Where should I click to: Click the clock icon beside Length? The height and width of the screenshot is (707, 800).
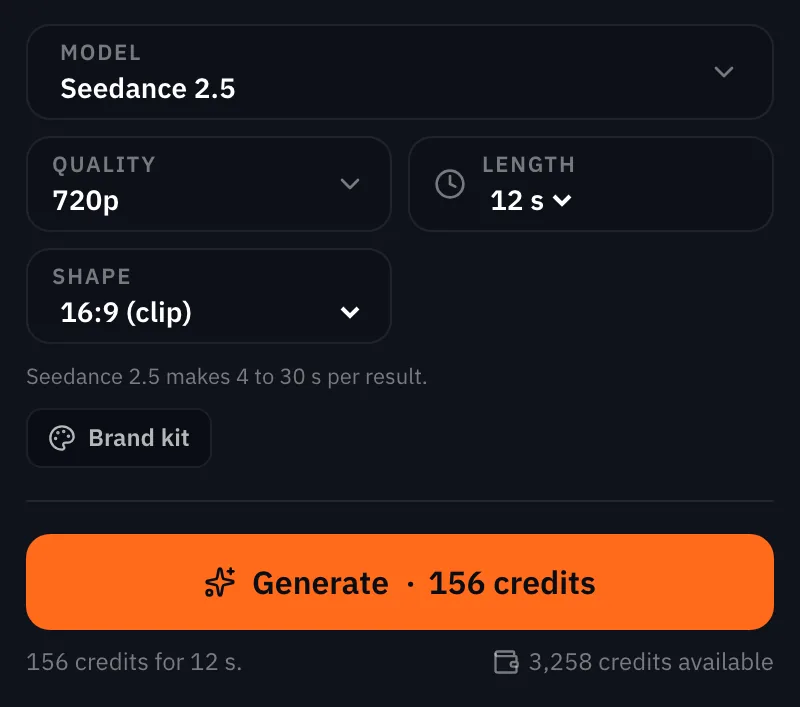tap(449, 184)
